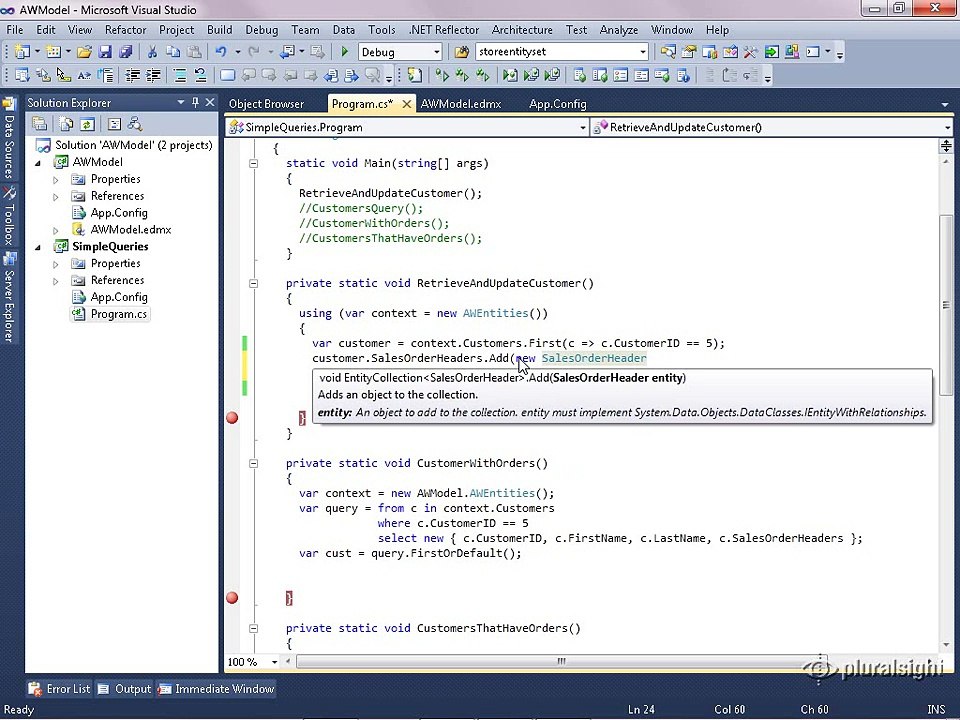This screenshot has height=720, width=960.
Task: Open the Command Window toolbar icon
Action: [813, 52]
